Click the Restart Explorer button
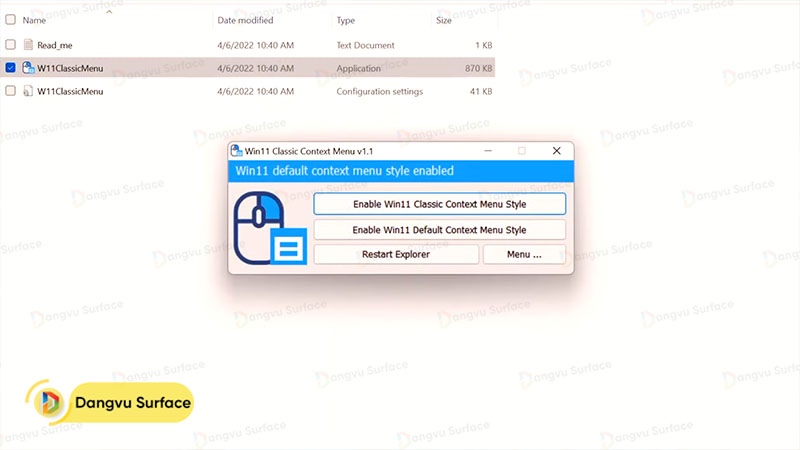This screenshot has width=800, height=450. click(x=396, y=254)
